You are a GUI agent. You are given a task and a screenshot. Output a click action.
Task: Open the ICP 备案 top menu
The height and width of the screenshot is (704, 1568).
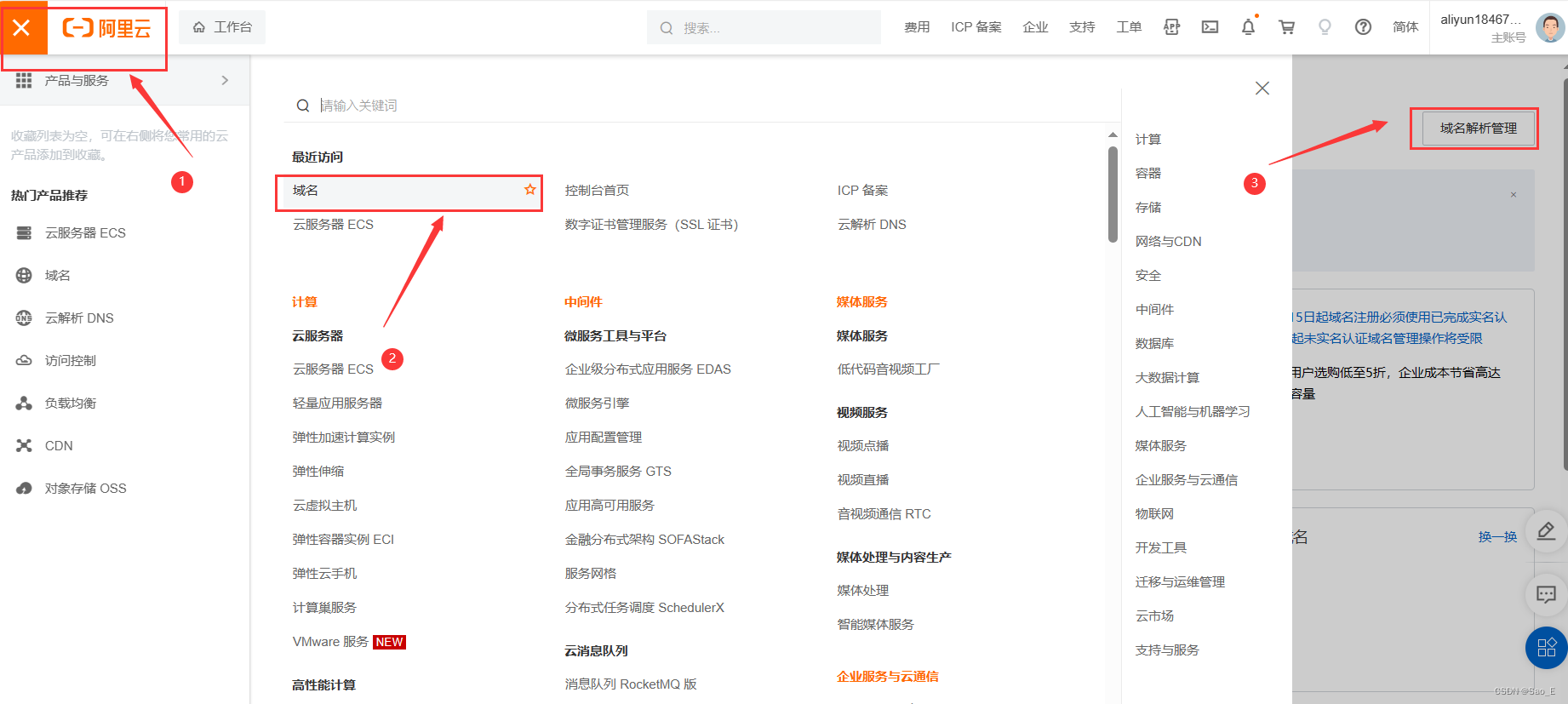click(976, 27)
